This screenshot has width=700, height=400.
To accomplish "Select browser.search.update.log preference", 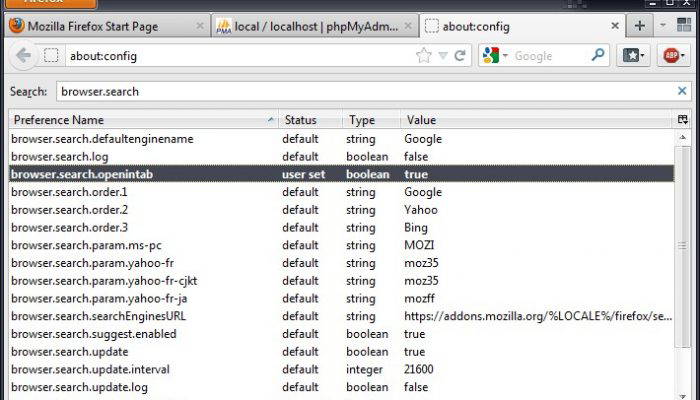I will [x=79, y=387].
